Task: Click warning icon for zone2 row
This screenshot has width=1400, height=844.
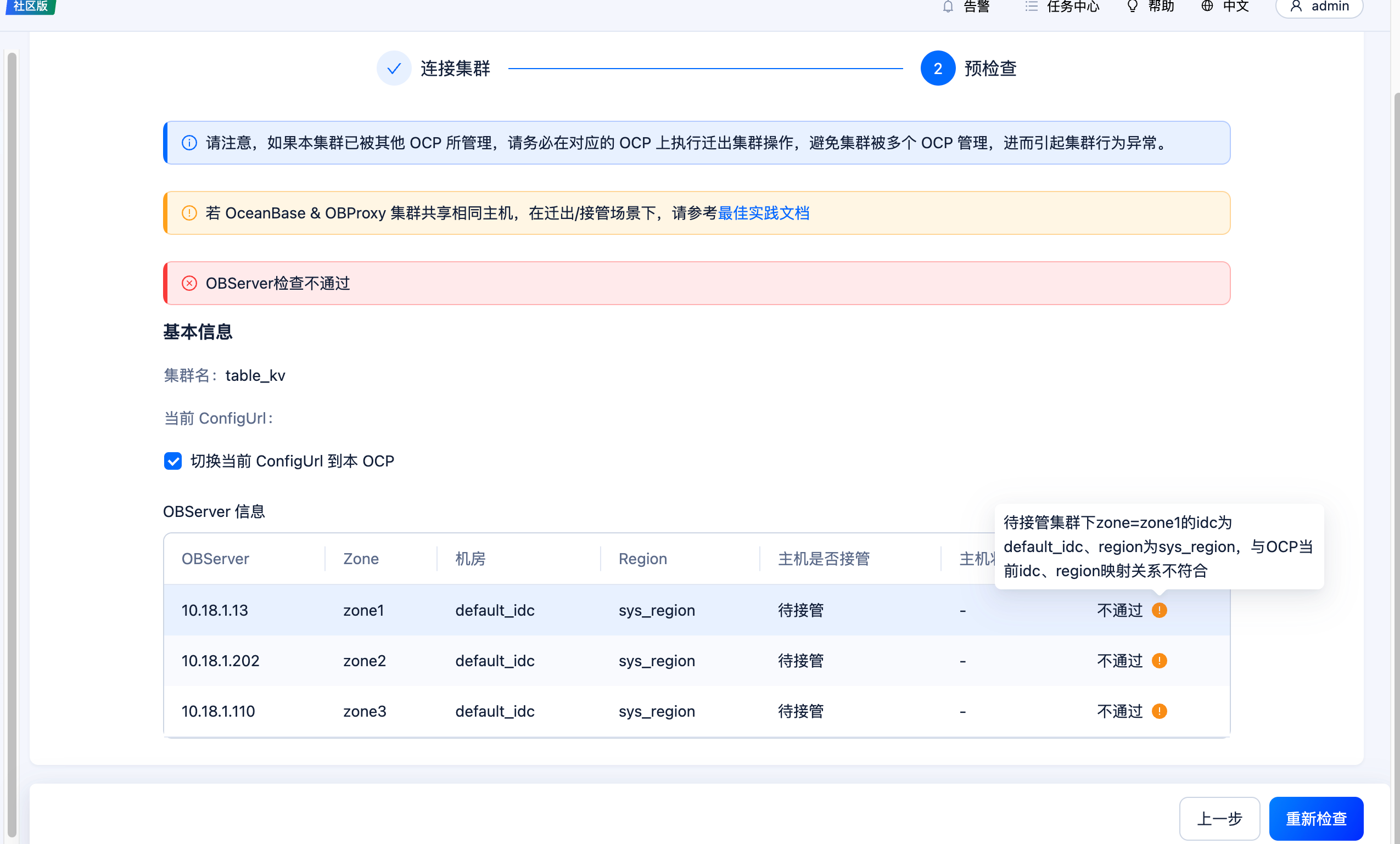Action: tap(1159, 661)
